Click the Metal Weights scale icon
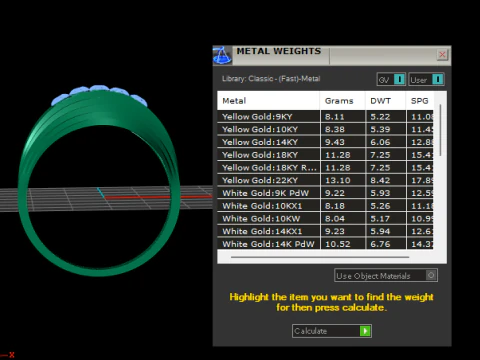 pyautogui.click(x=222, y=55)
